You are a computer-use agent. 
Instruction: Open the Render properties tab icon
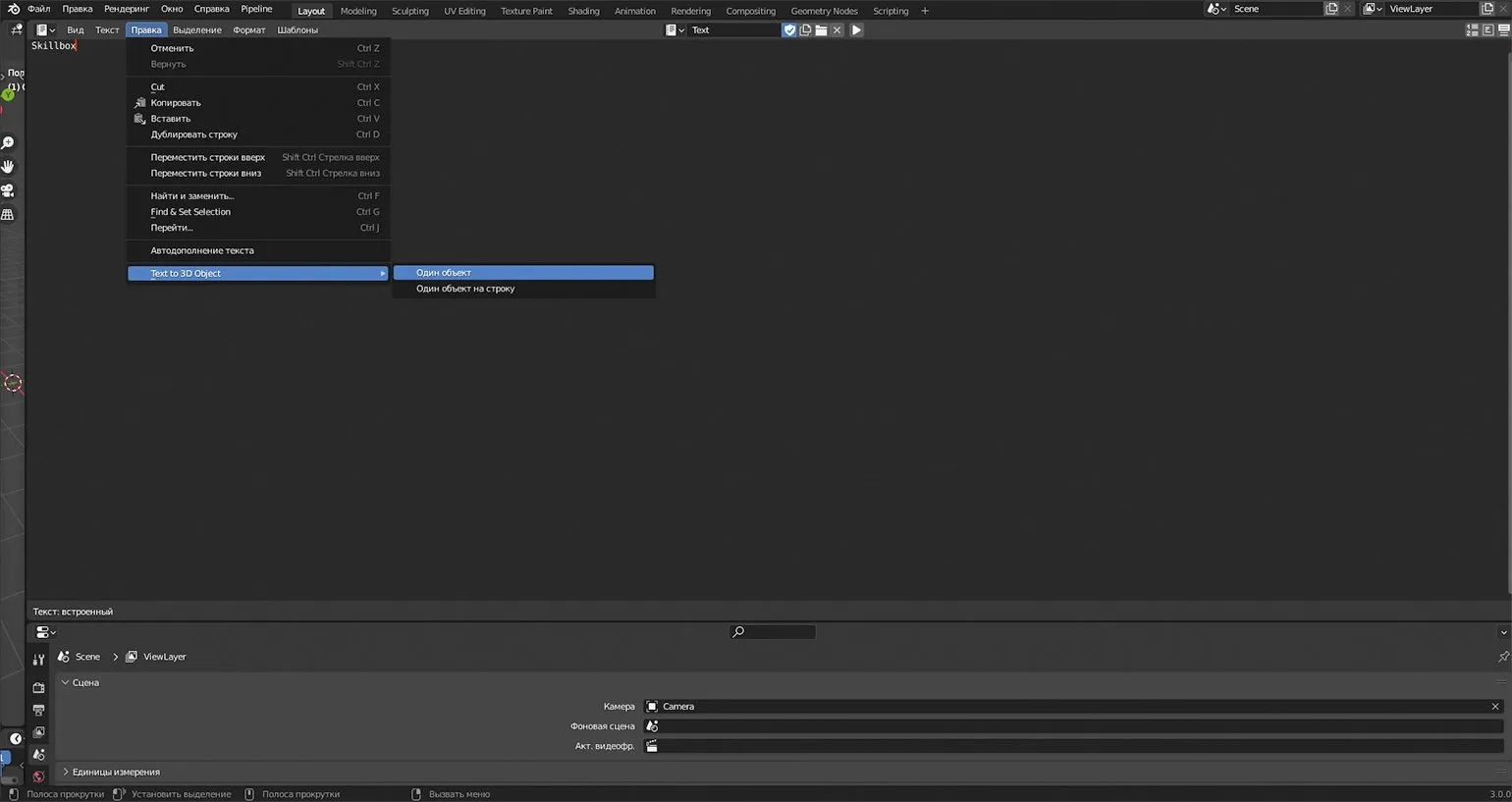pyautogui.click(x=38, y=688)
